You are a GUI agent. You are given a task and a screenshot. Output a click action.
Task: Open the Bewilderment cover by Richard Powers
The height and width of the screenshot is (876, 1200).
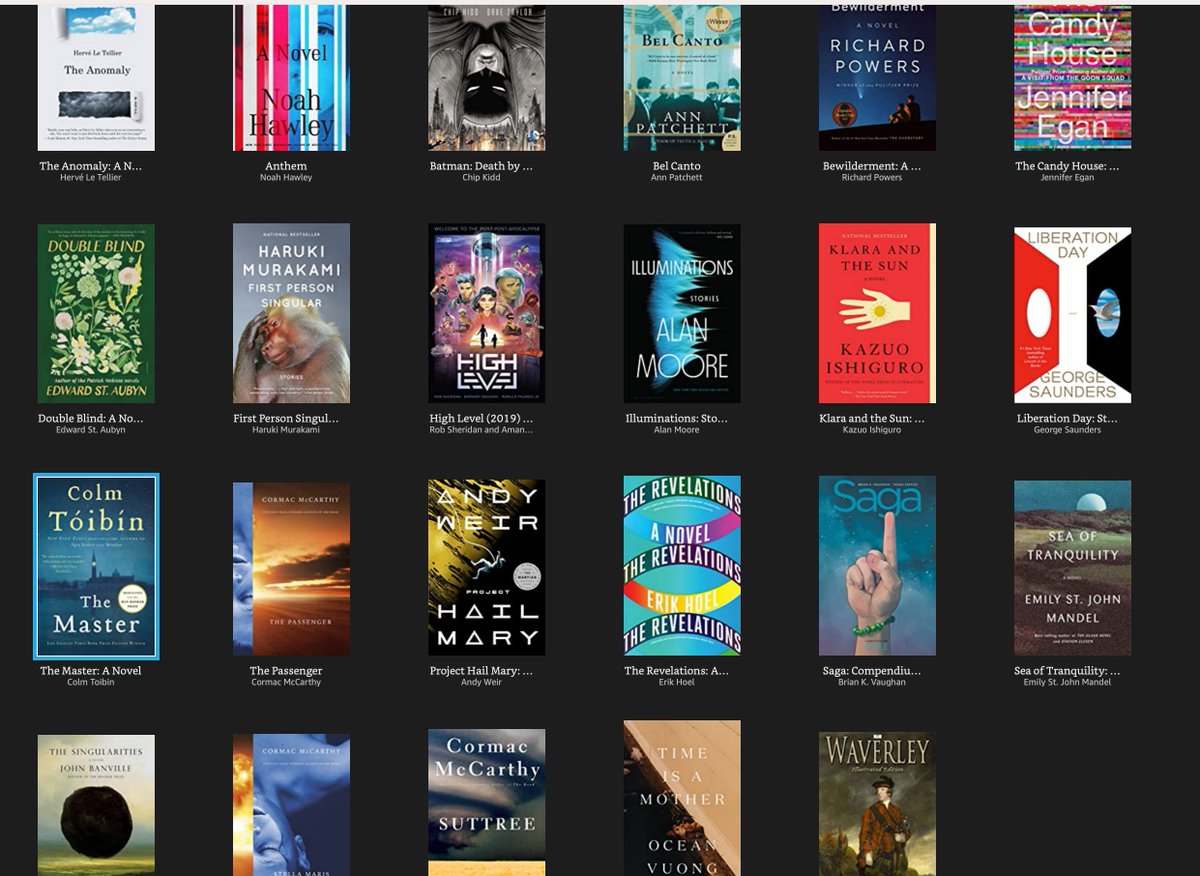(877, 78)
